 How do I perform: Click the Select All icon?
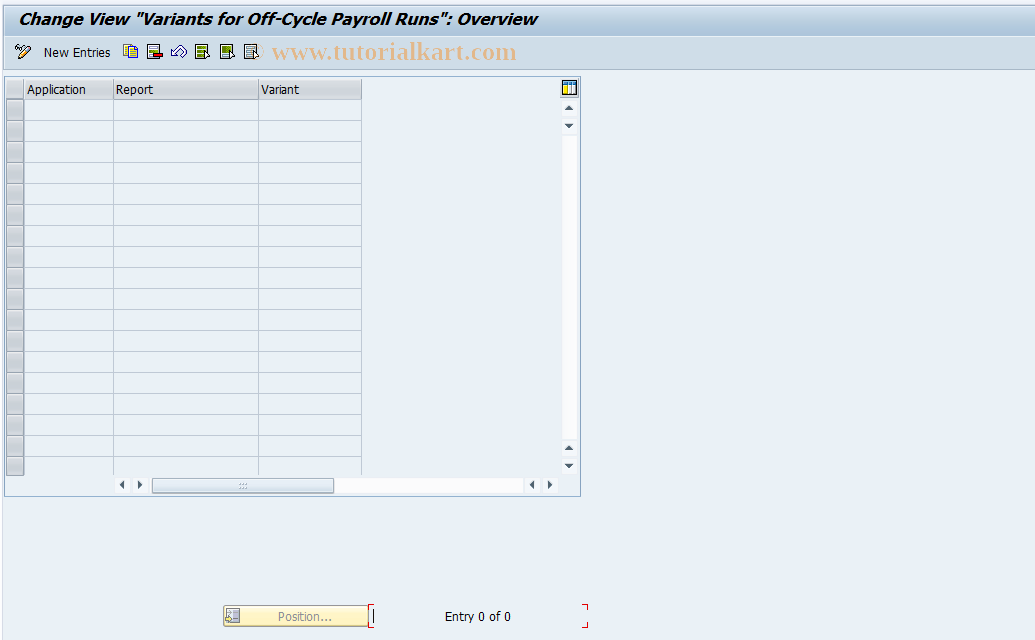[203, 52]
